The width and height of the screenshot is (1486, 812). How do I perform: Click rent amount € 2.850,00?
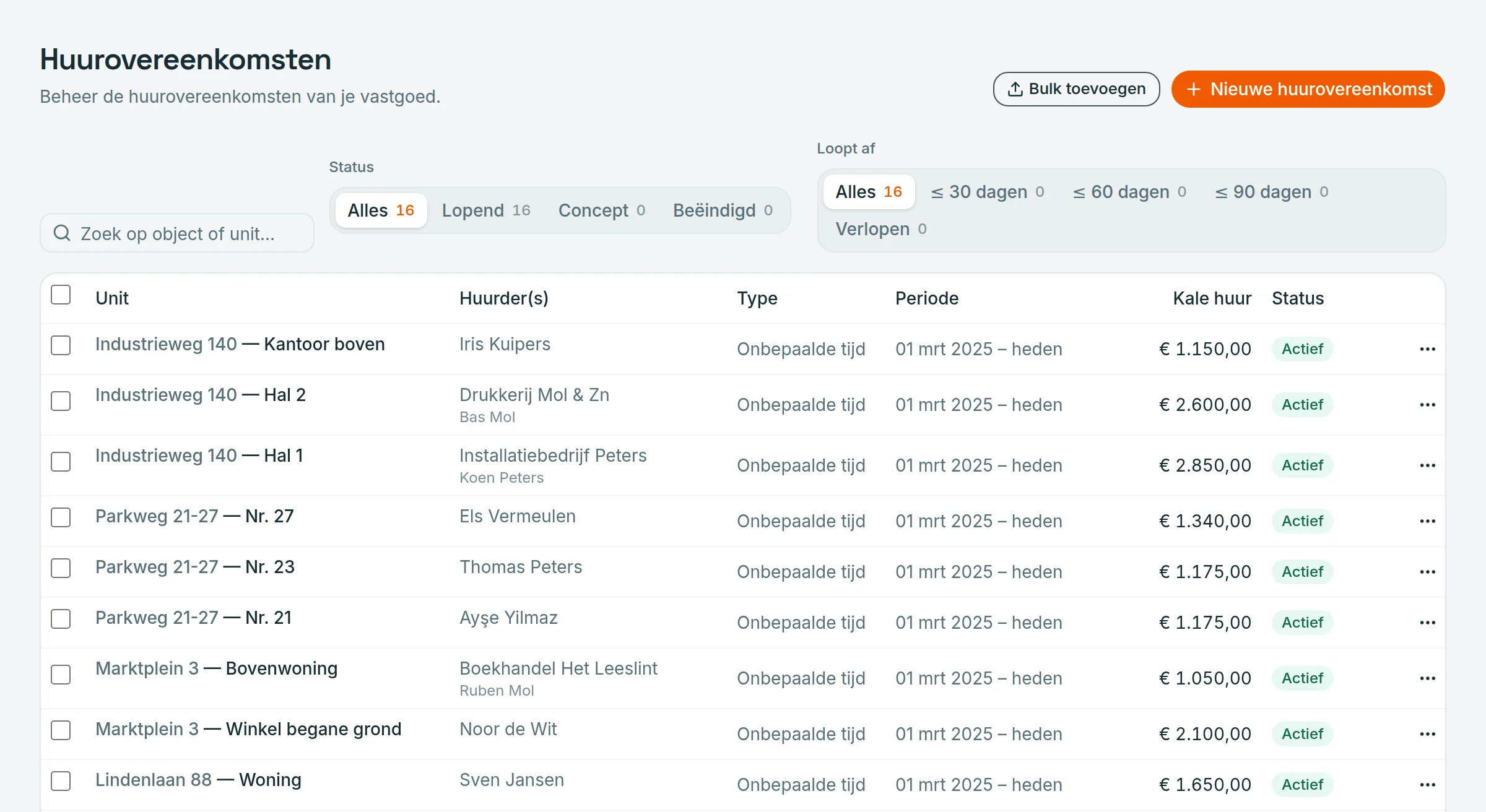coord(1205,465)
